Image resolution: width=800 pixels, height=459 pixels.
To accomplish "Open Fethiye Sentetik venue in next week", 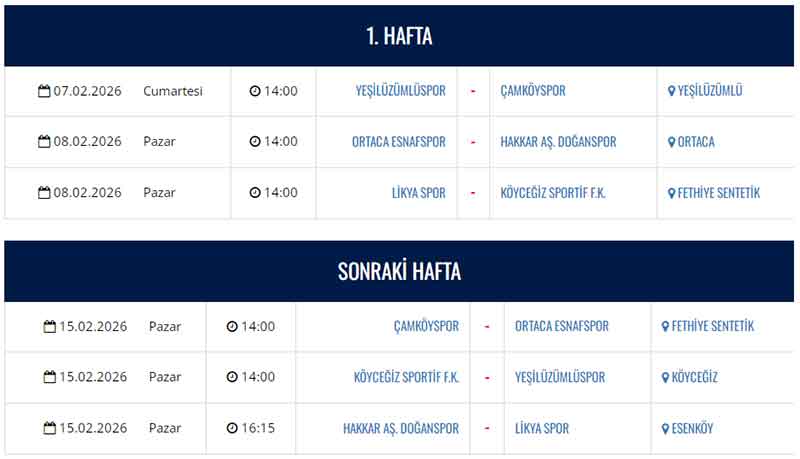I will point(712,327).
